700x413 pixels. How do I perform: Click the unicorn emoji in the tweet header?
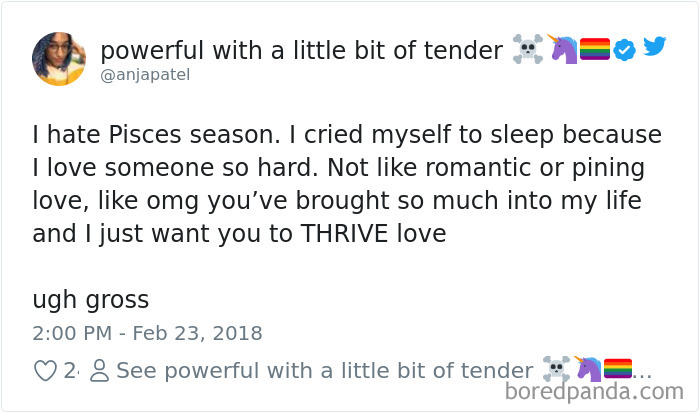[x=562, y=48]
